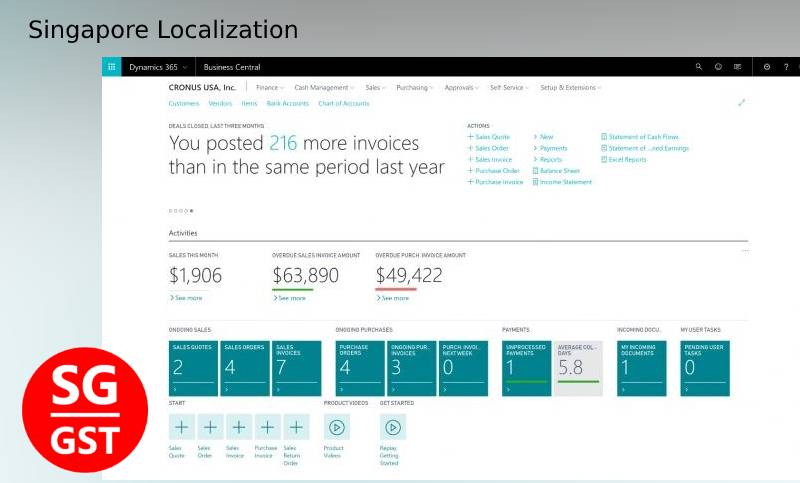Open the Sales Invoices tile
This screenshot has width=800, height=483.
point(296,368)
